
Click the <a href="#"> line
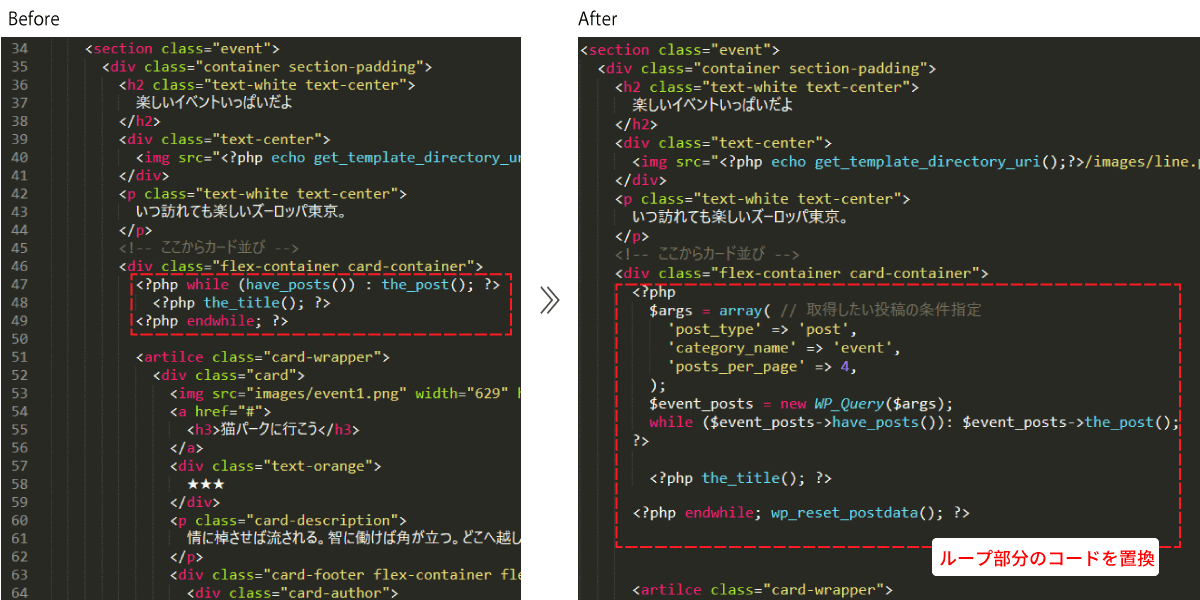pos(220,411)
